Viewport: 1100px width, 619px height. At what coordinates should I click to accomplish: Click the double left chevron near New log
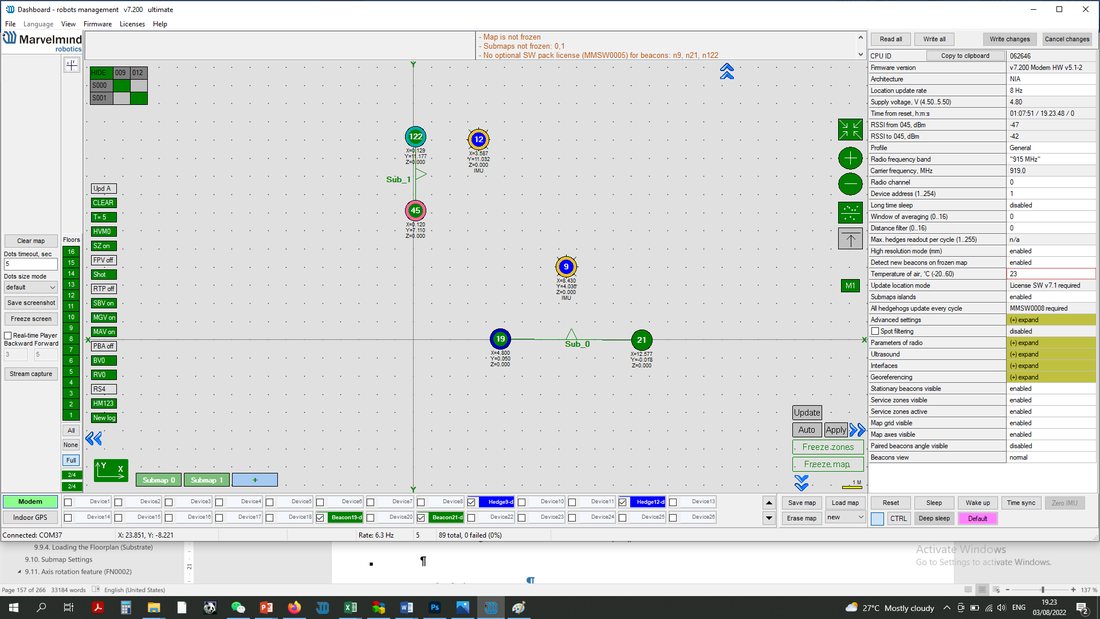tap(93, 439)
